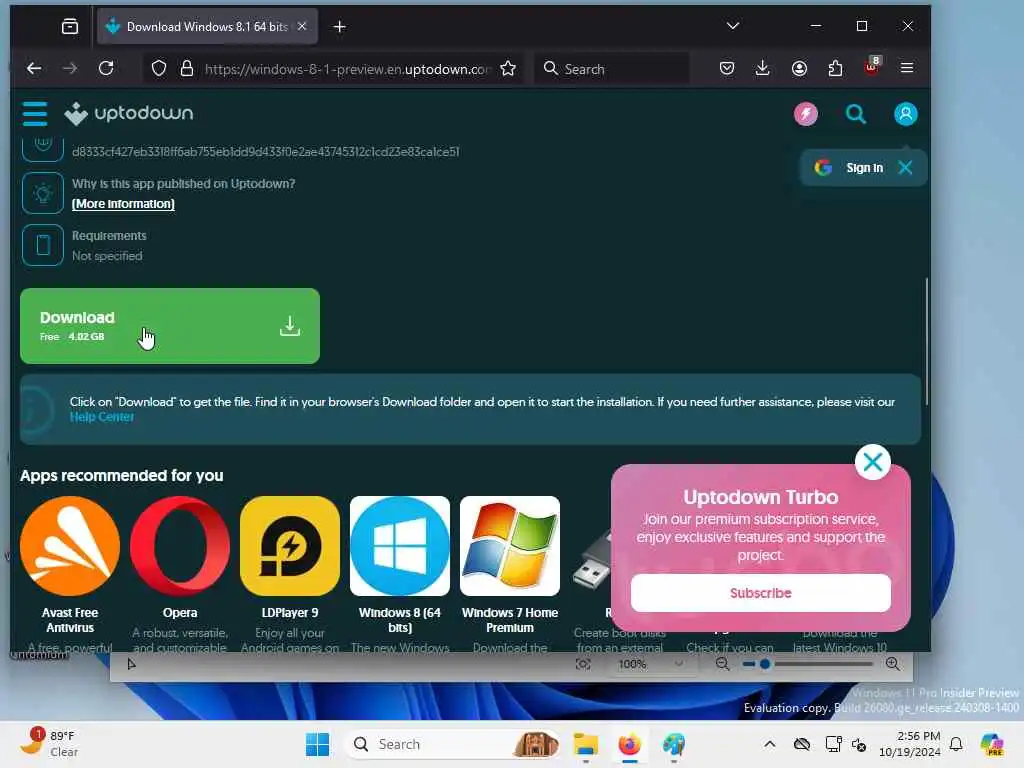Viewport: 1024px width, 768px height.
Task: Open the Firefox account icon
Action: pos(799,68)
